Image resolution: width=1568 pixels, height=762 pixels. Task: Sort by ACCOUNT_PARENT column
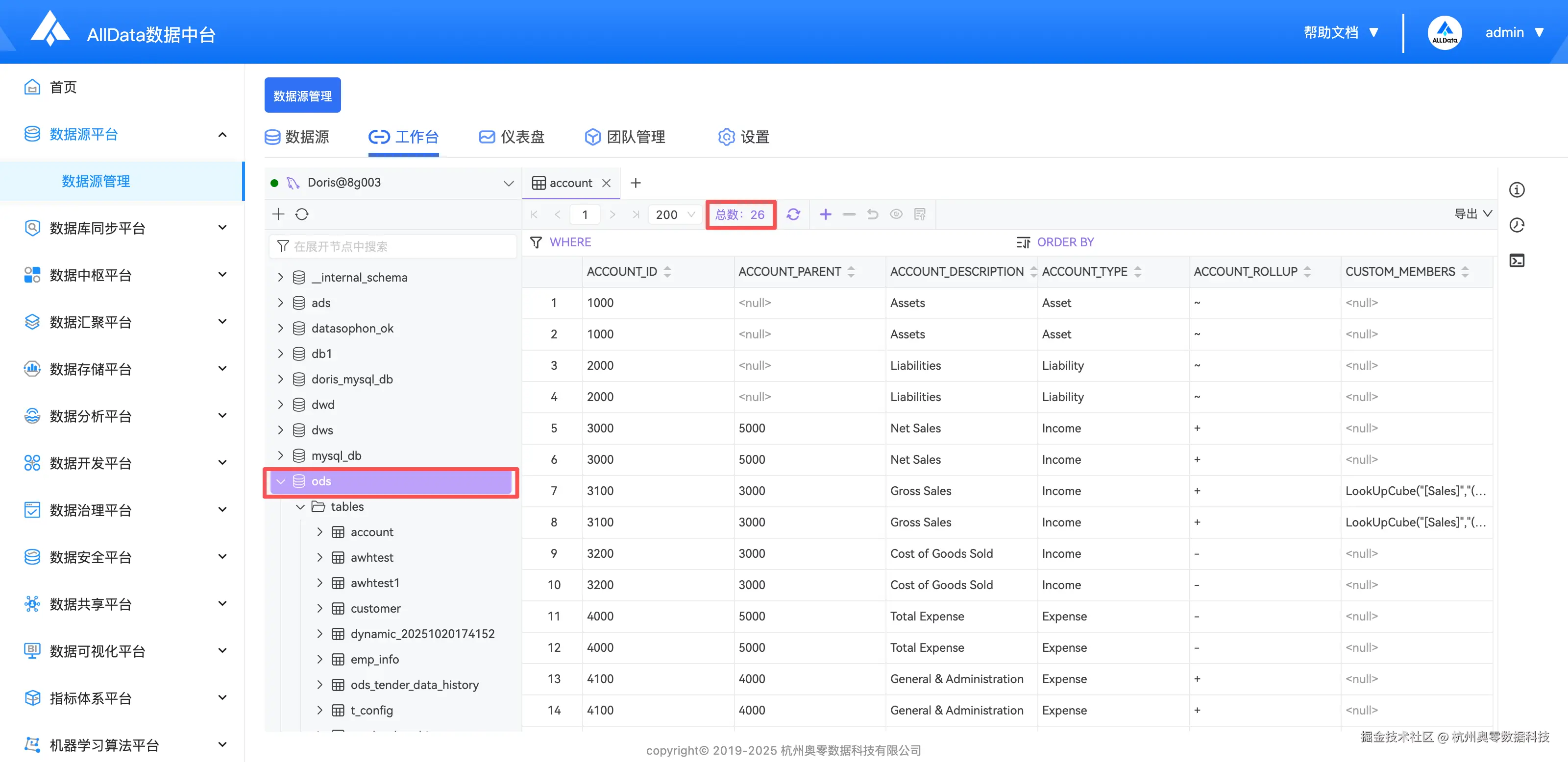[x=851, y=272]
